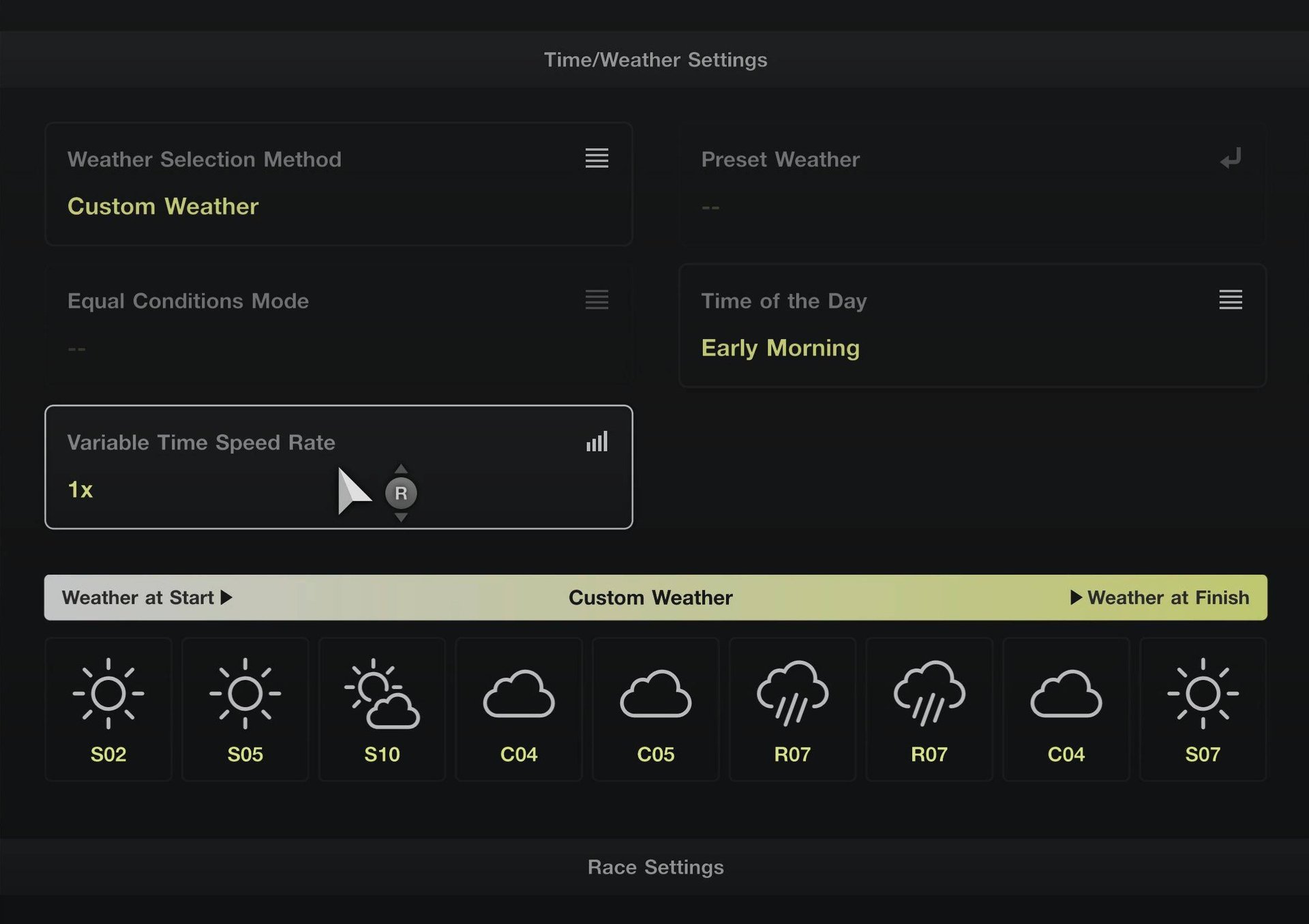
Task: Select the C05 cloudy weather slot
Action: click(655, 709)
